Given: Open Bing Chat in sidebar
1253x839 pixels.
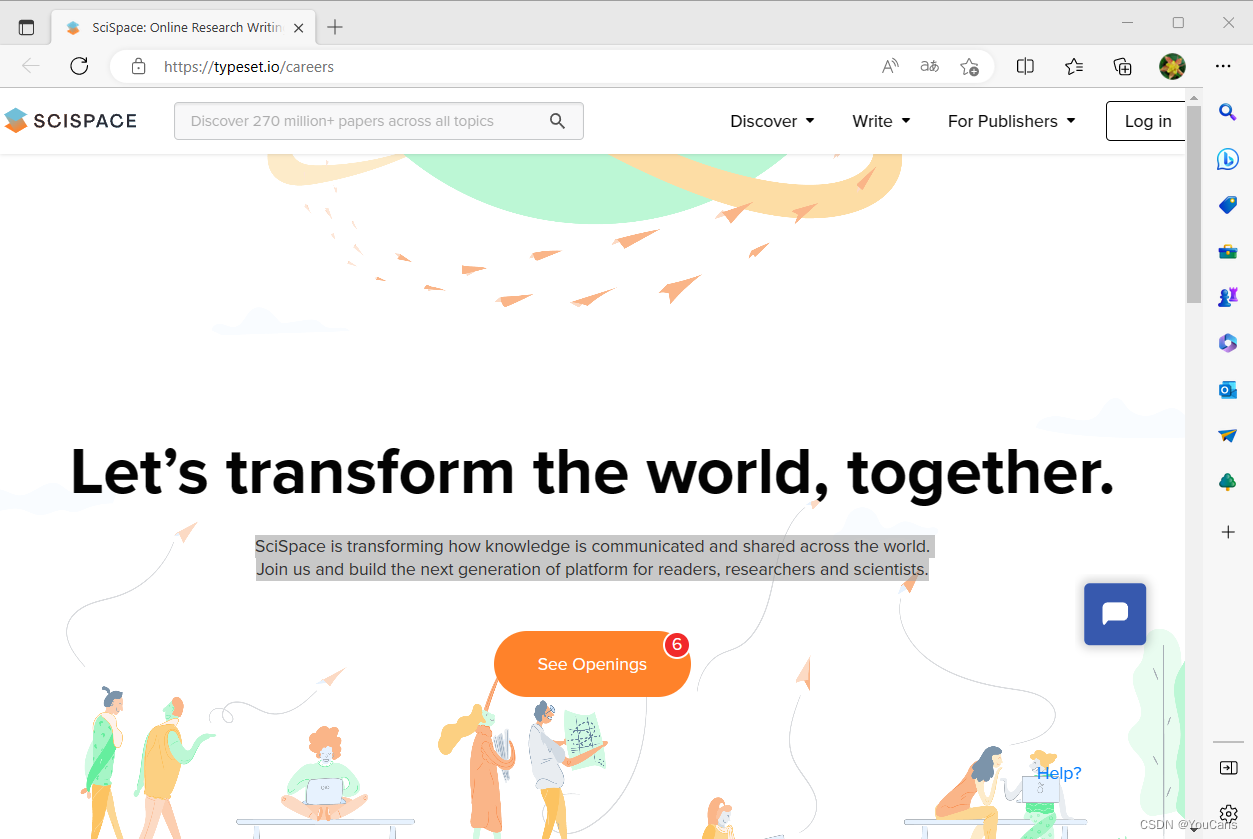Looking at the screenshot, I should pos(1228,158).
